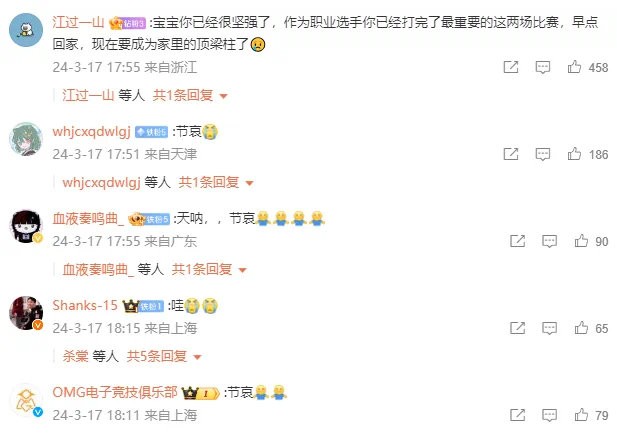Forward the OMG电子竞技俱乐部 comment
This screenshot has height=433, width=617.
click(517, 415)
